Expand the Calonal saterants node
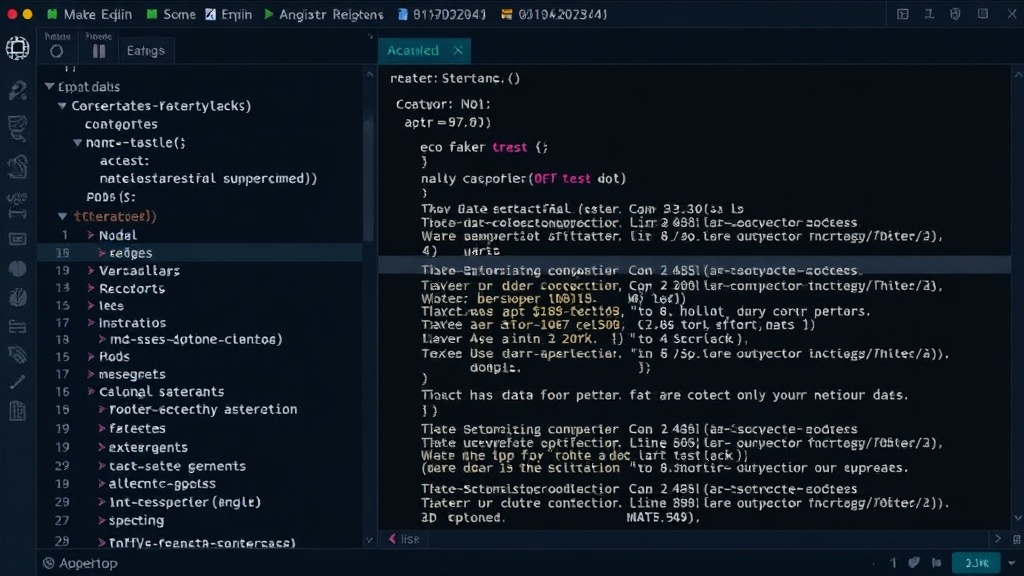Viewport: 1024px width, 576px height. [x=91, y=392]
